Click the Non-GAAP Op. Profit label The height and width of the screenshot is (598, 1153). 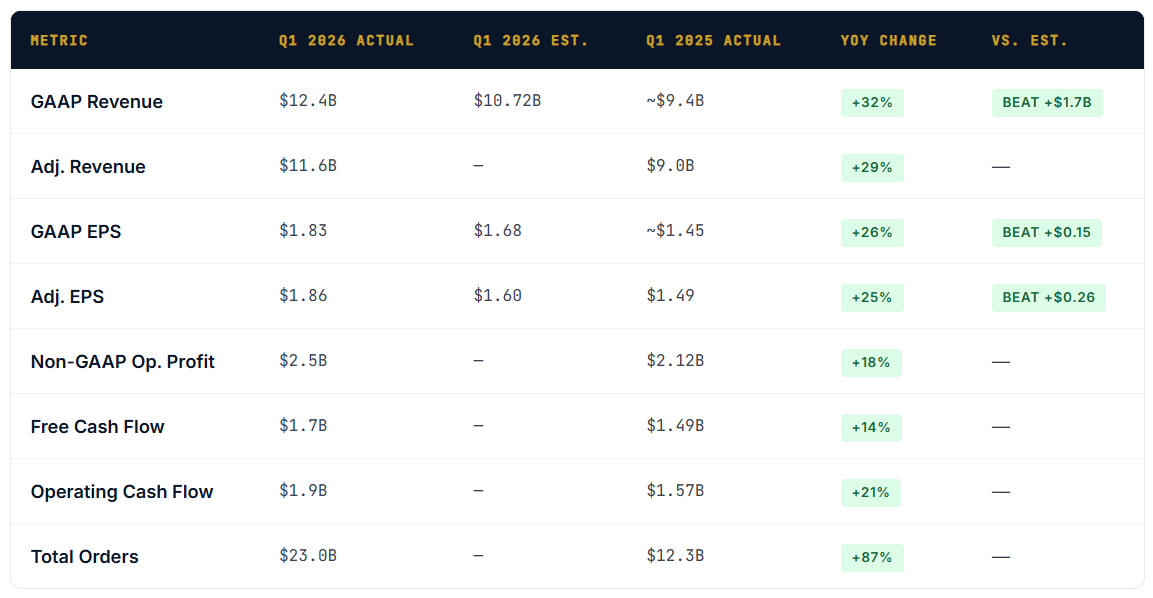coord(122,361)
